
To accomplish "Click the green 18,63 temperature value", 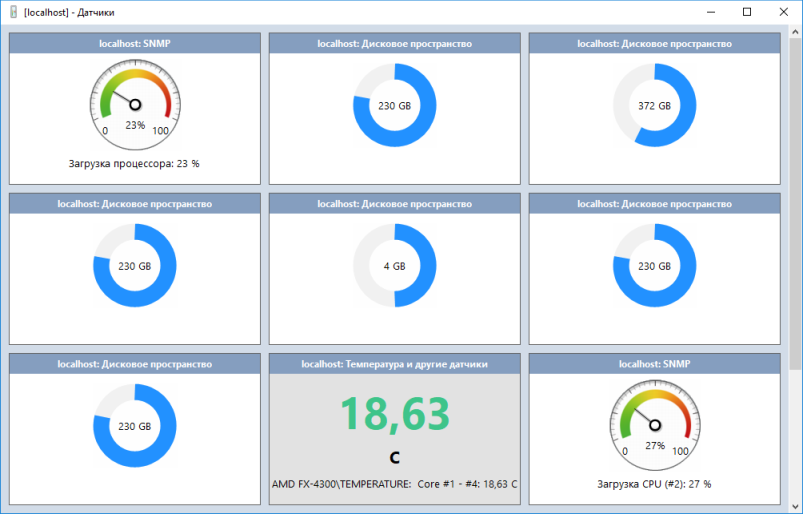I will coord(395,414).
